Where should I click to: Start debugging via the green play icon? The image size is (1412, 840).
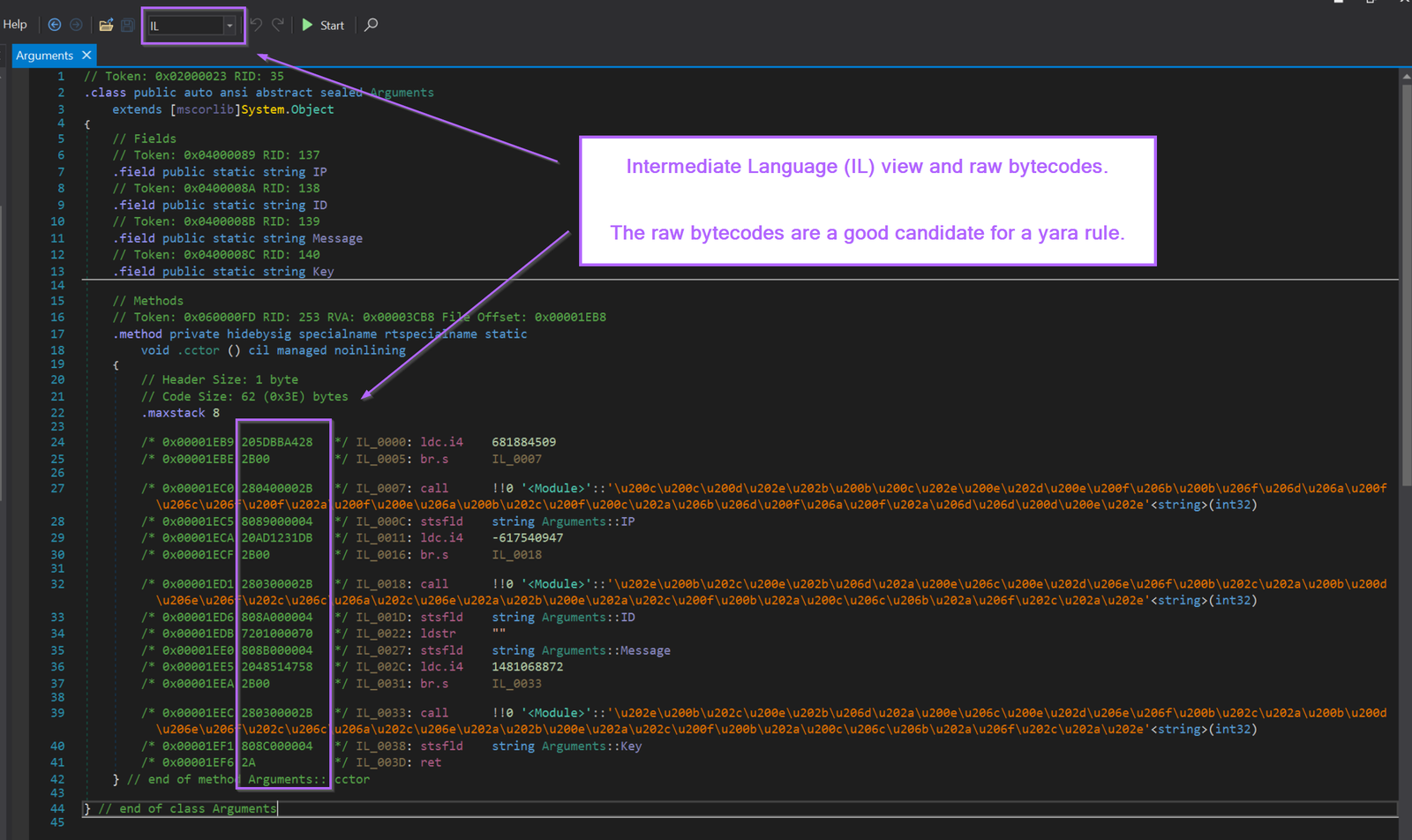pyautogui.click(x=308, y=25)
